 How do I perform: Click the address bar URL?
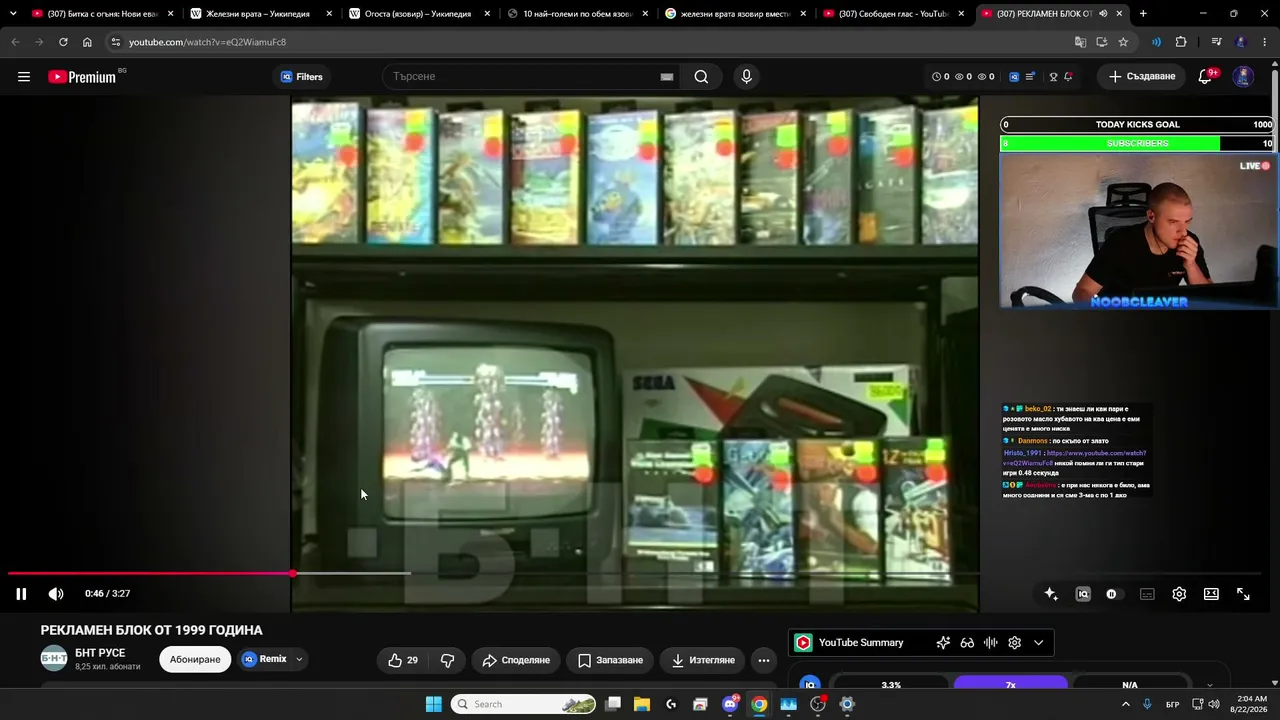(207, 42)
